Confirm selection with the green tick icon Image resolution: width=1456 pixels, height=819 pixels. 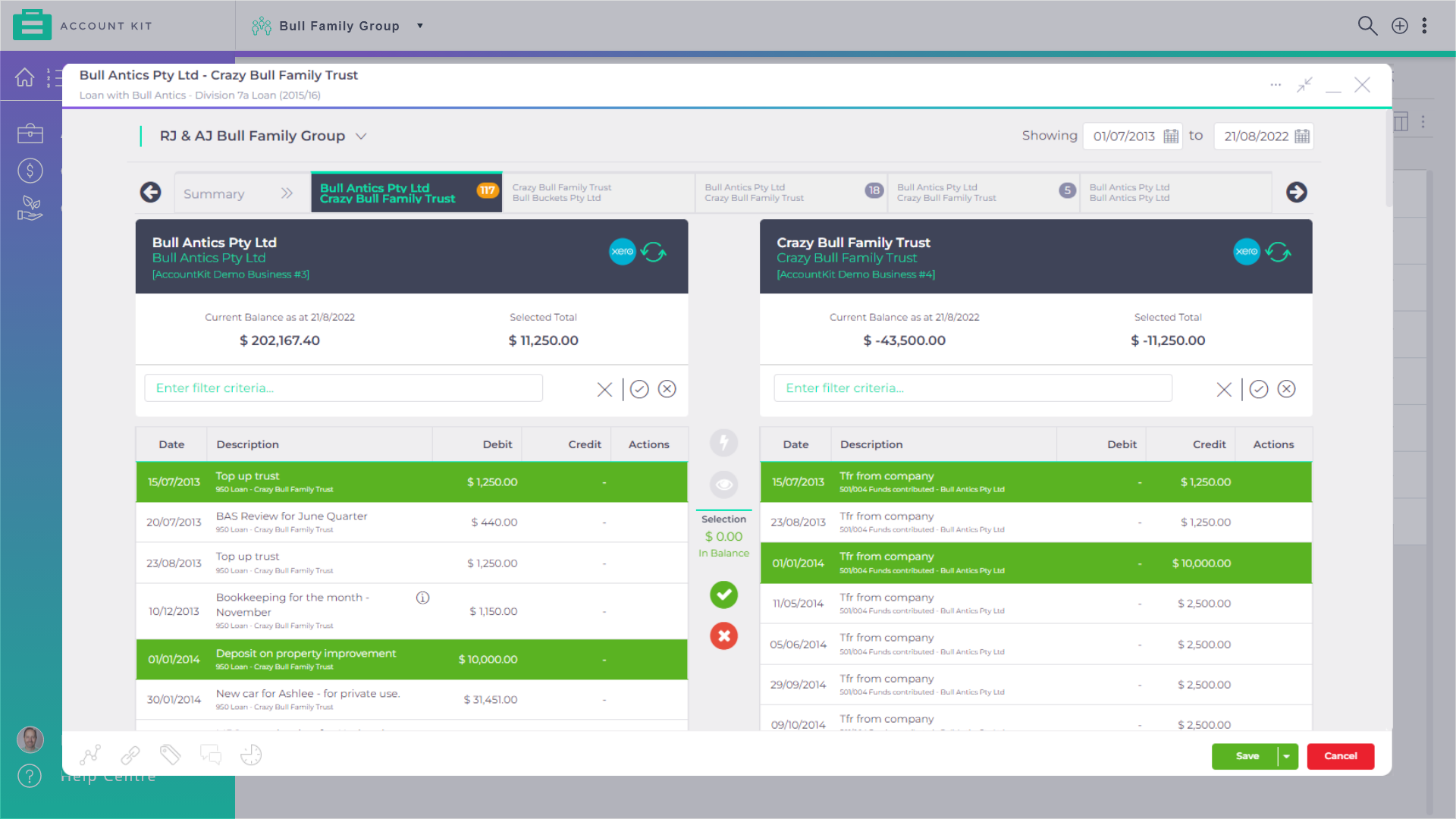point(723,595)
